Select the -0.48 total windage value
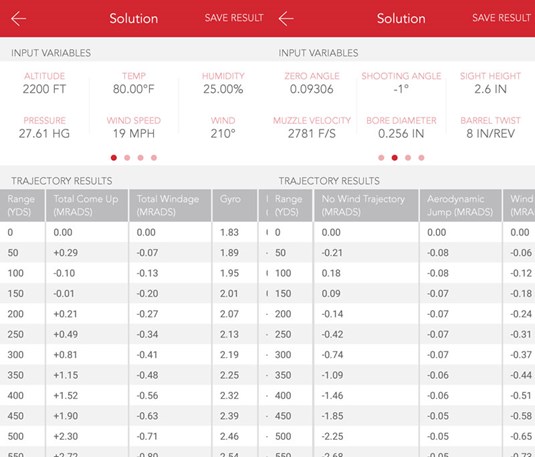 147,375
